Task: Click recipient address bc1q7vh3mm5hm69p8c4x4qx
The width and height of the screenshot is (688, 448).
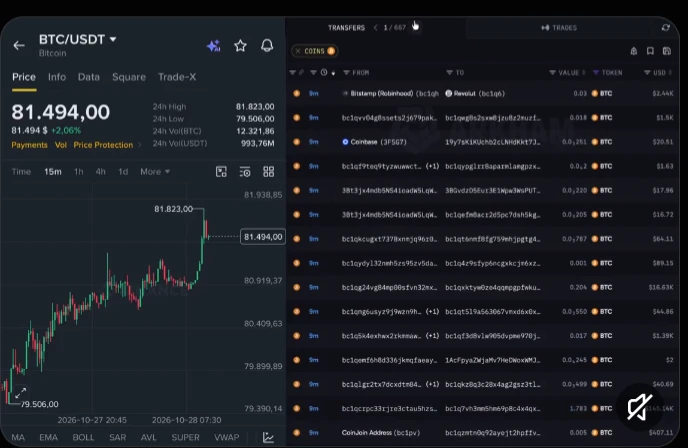Action: (493, 409)
